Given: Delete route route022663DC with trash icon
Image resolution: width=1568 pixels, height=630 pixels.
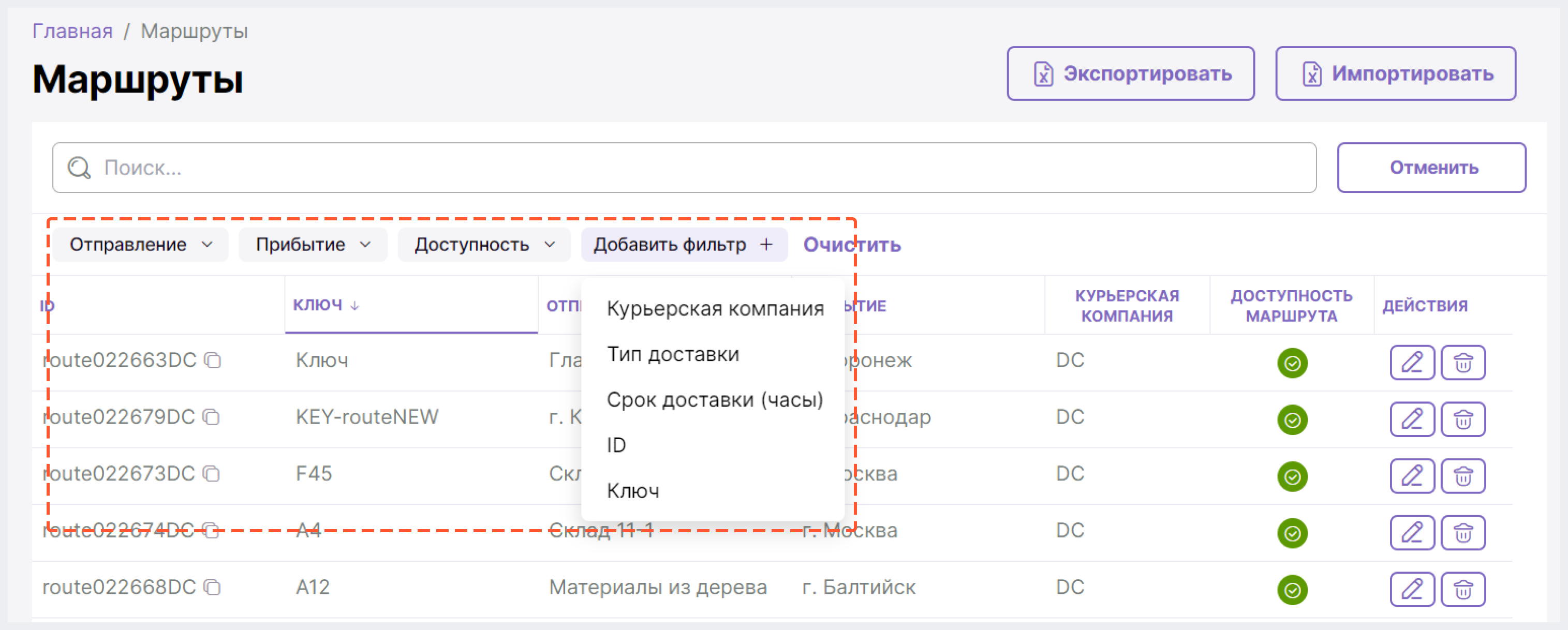Looking at the screenshot, I should (x=1463, y=363).
